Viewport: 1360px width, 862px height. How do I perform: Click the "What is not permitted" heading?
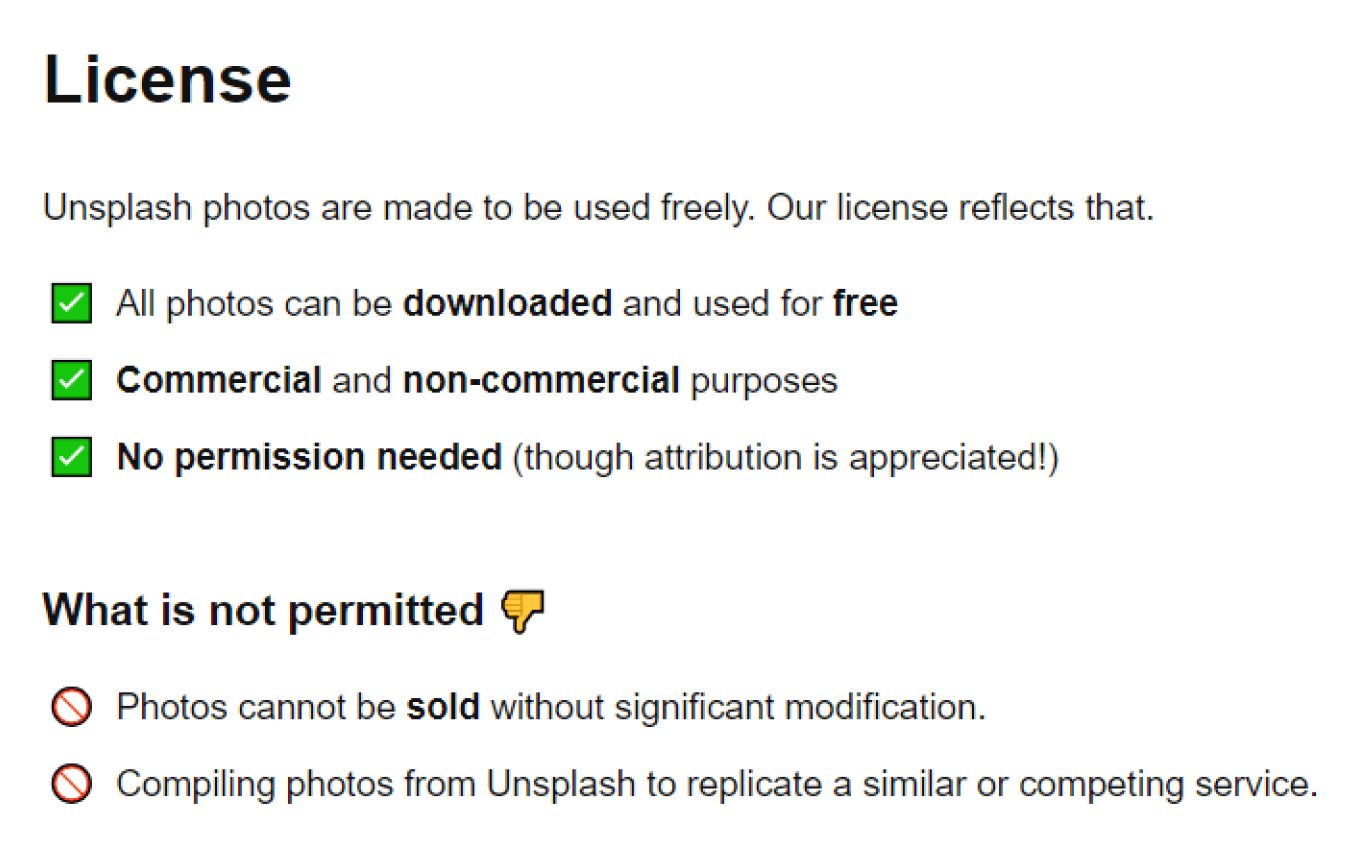tap(264, 610)
